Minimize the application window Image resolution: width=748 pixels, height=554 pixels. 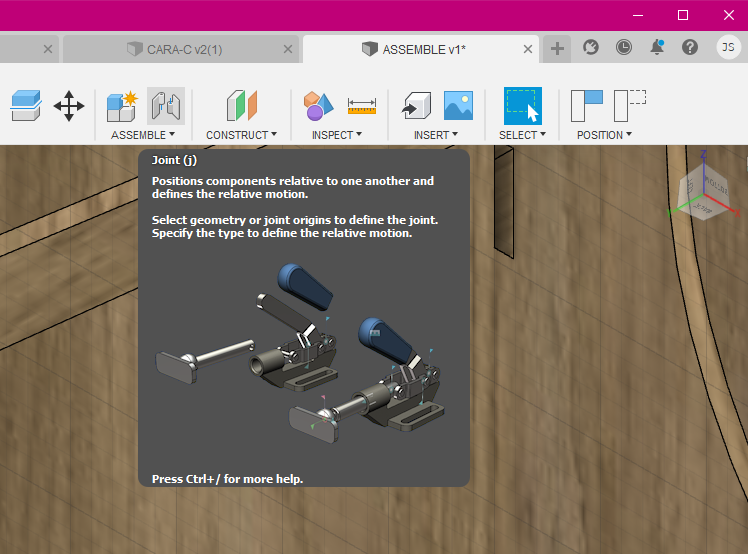(x=638, y=15)
